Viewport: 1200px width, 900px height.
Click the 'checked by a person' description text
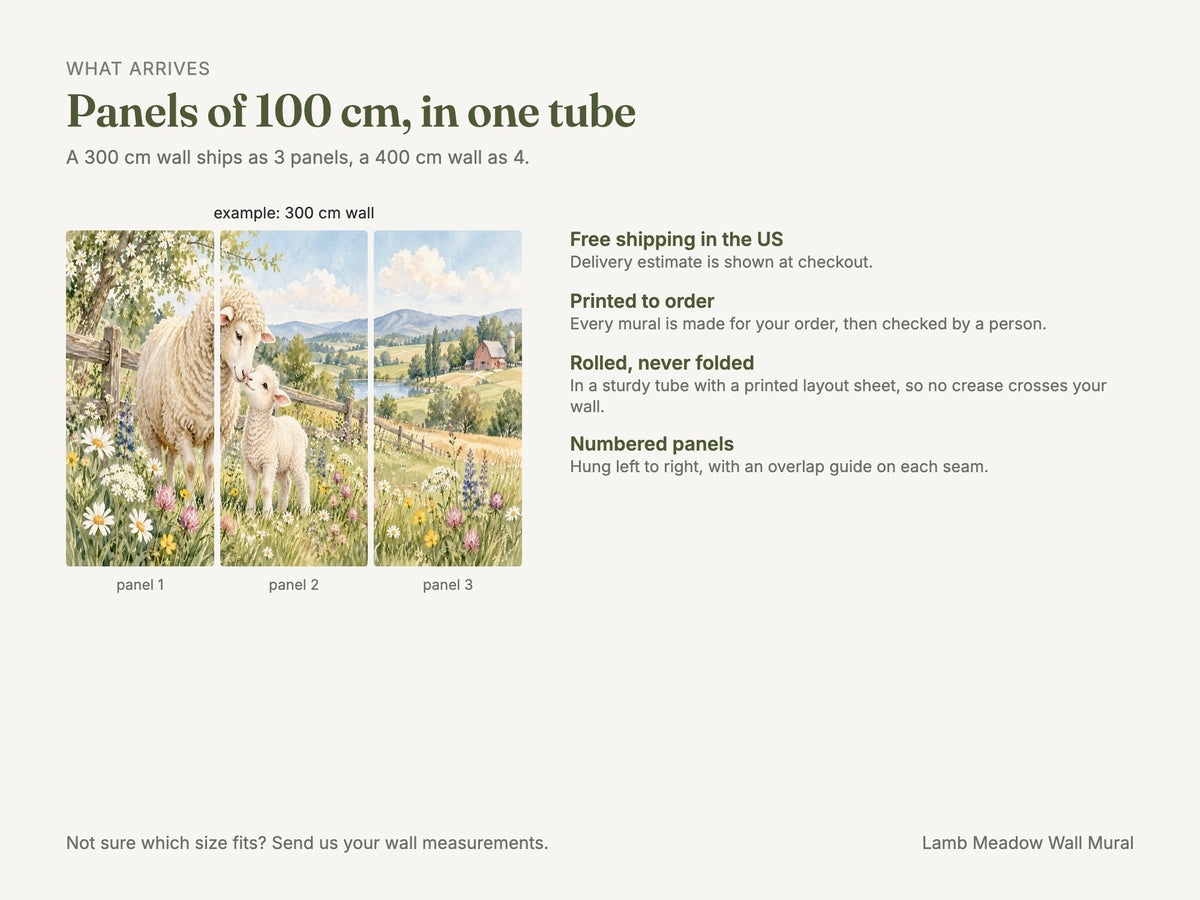coord(808,324)
